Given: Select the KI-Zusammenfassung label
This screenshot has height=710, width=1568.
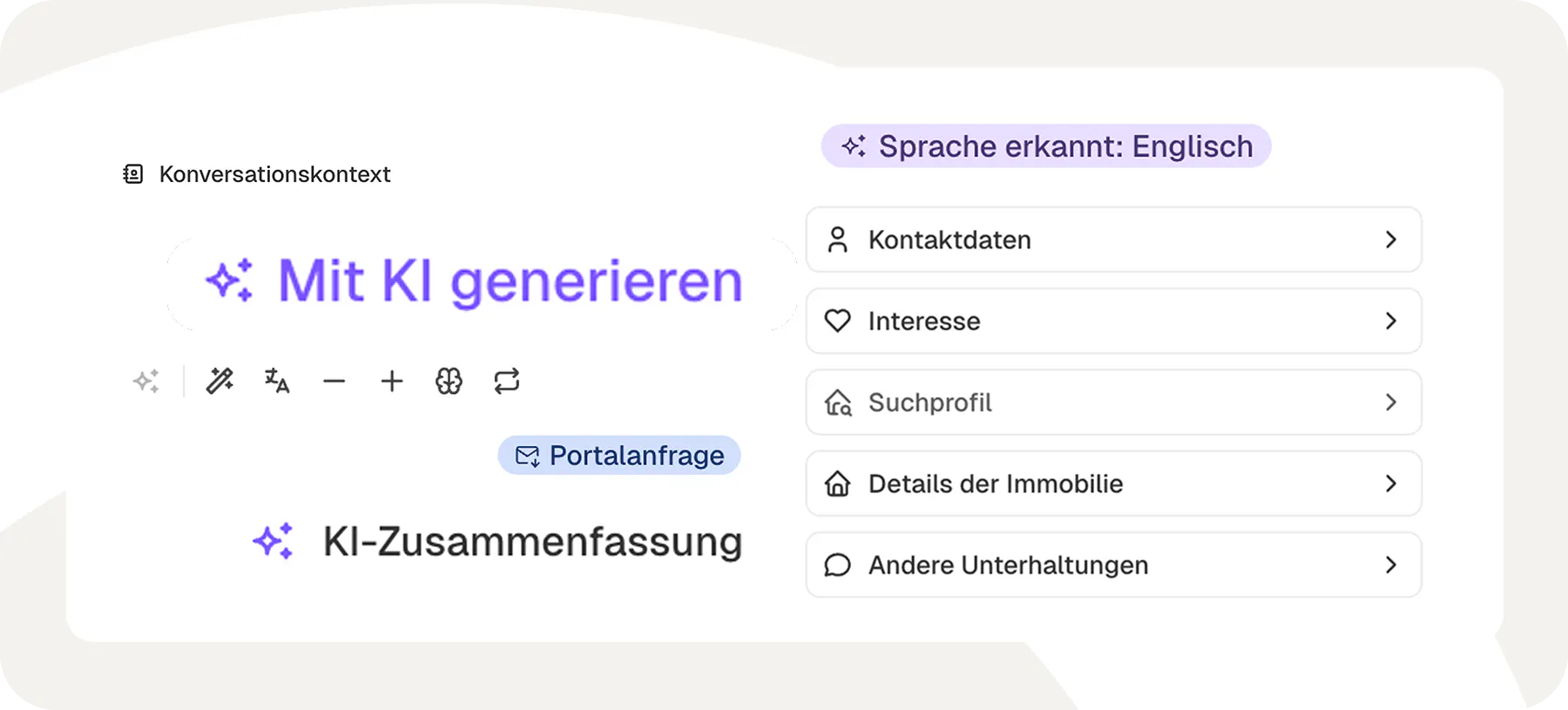Looking at the screenshot, I should pyautogui.click(x=532, y=541).
